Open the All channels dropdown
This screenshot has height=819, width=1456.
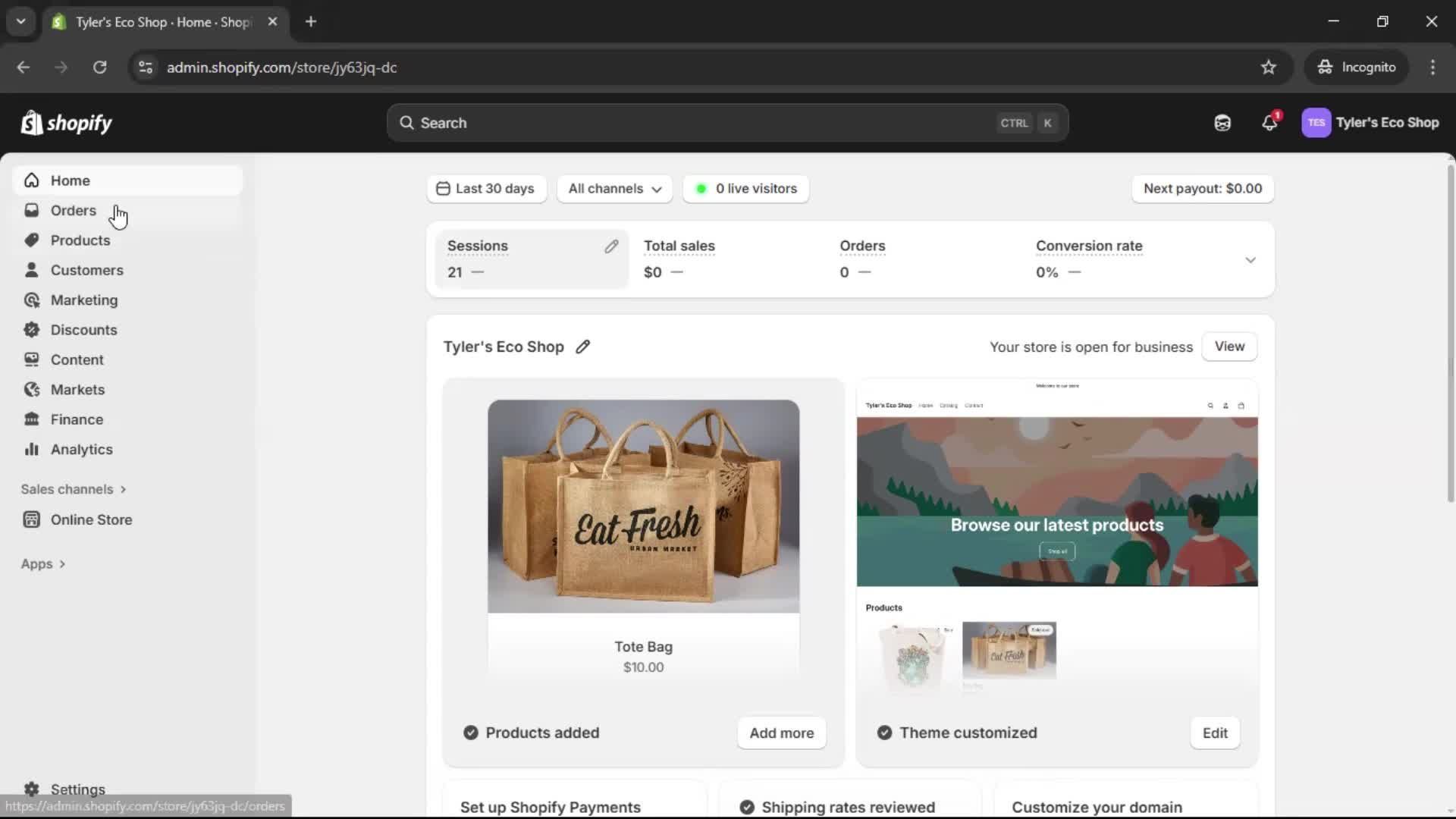click(x=615, y=189)
